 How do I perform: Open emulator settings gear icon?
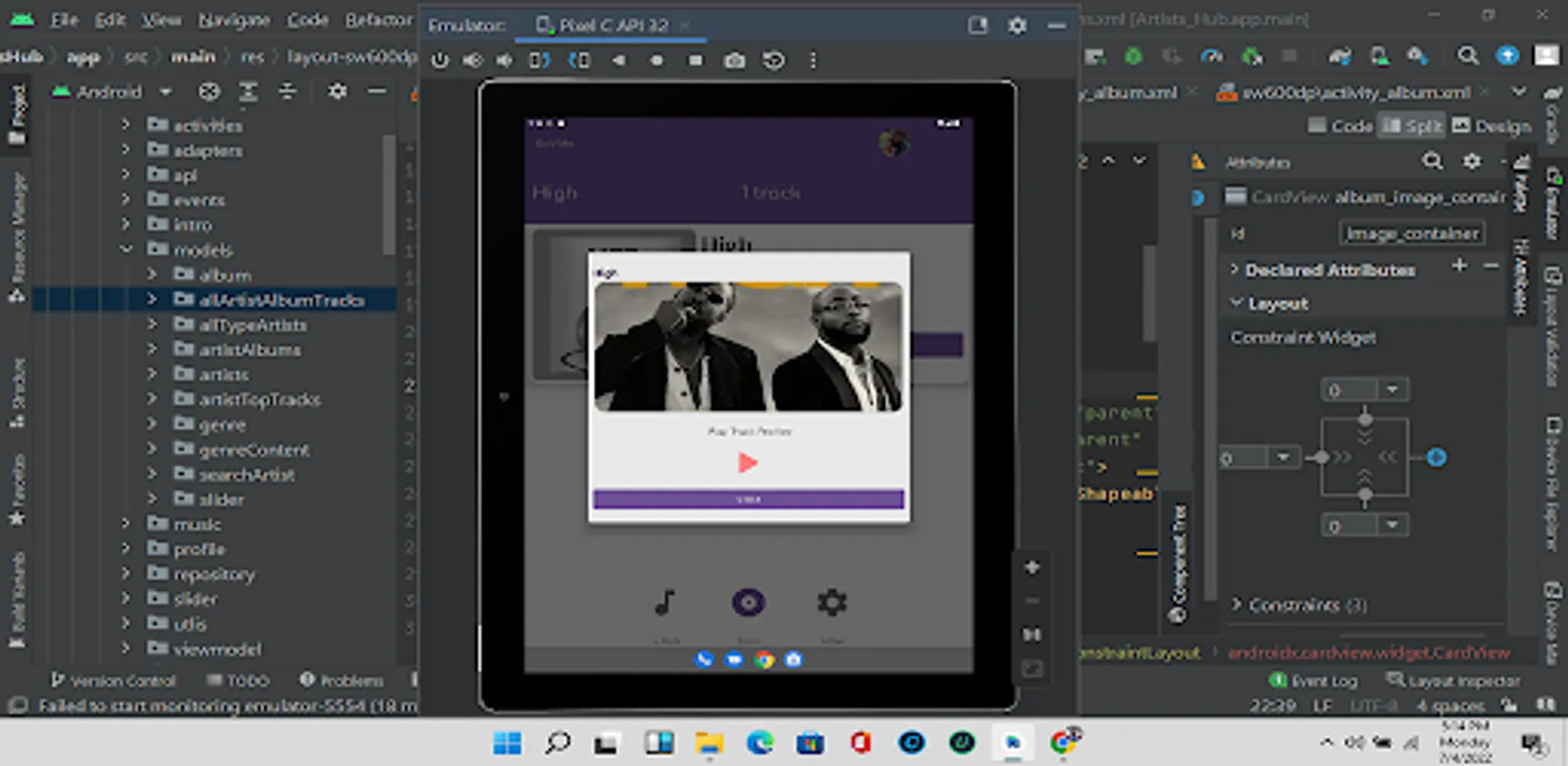click(1017, 26)
